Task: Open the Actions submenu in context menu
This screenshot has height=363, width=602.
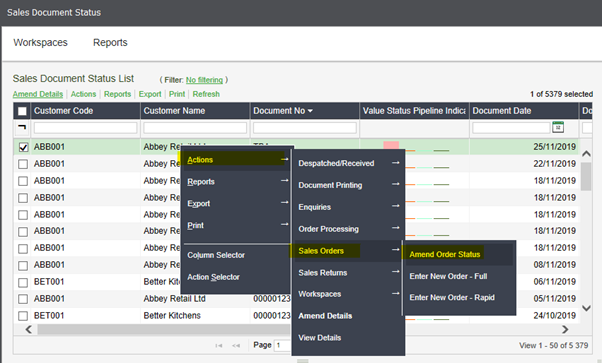Action: pyautogui.click(x=236, y=160)
